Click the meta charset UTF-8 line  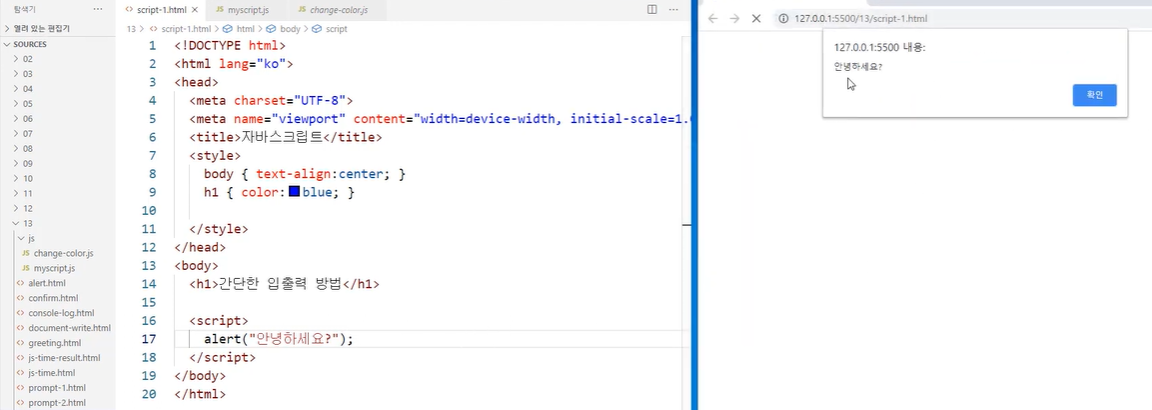pos(271,101)
